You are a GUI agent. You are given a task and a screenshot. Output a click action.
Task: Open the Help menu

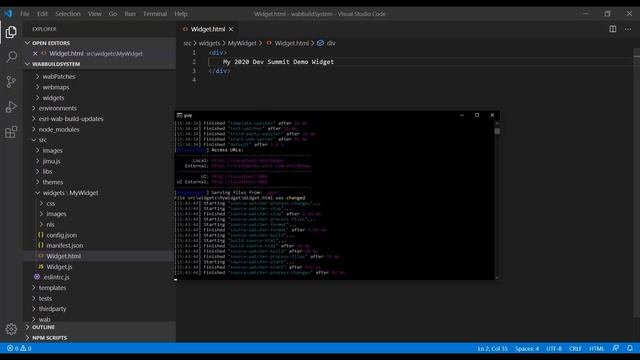pos(181,14)
